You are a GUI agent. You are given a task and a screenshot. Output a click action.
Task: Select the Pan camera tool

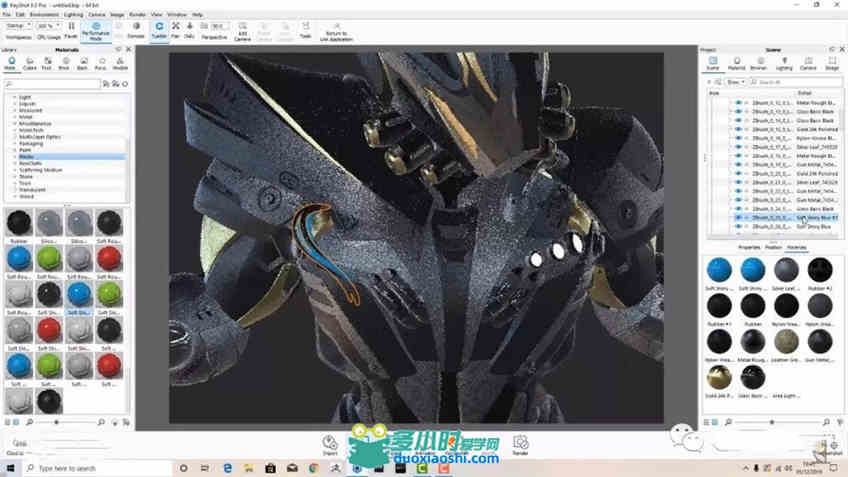(175, 30)
